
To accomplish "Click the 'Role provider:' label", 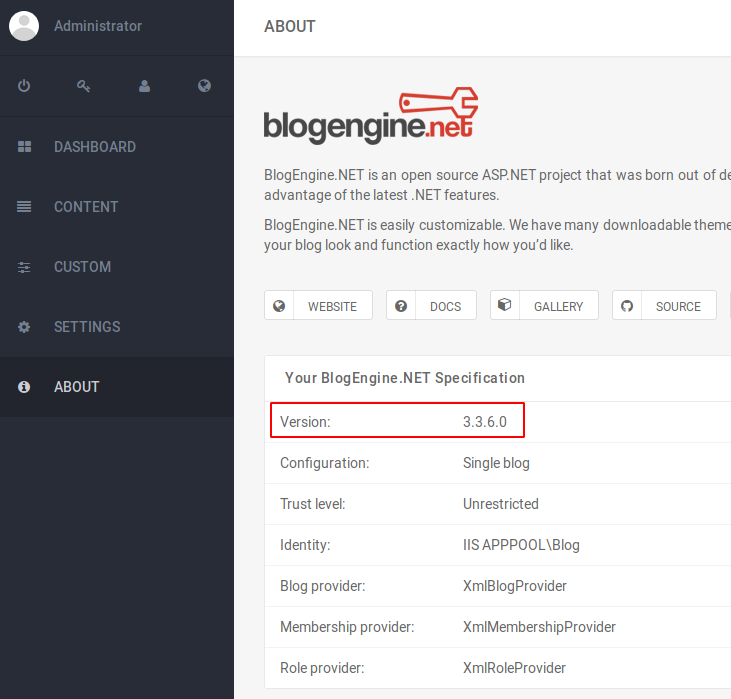I will 322,668.
